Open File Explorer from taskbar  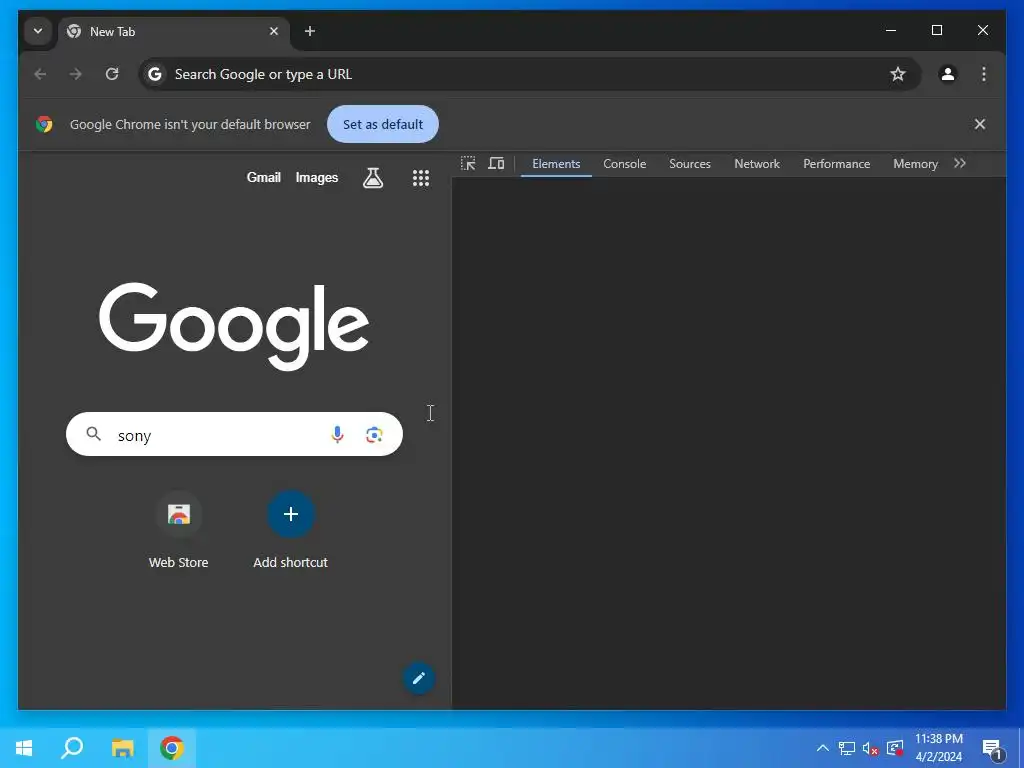pyautogui.click(x=122, y=748)
